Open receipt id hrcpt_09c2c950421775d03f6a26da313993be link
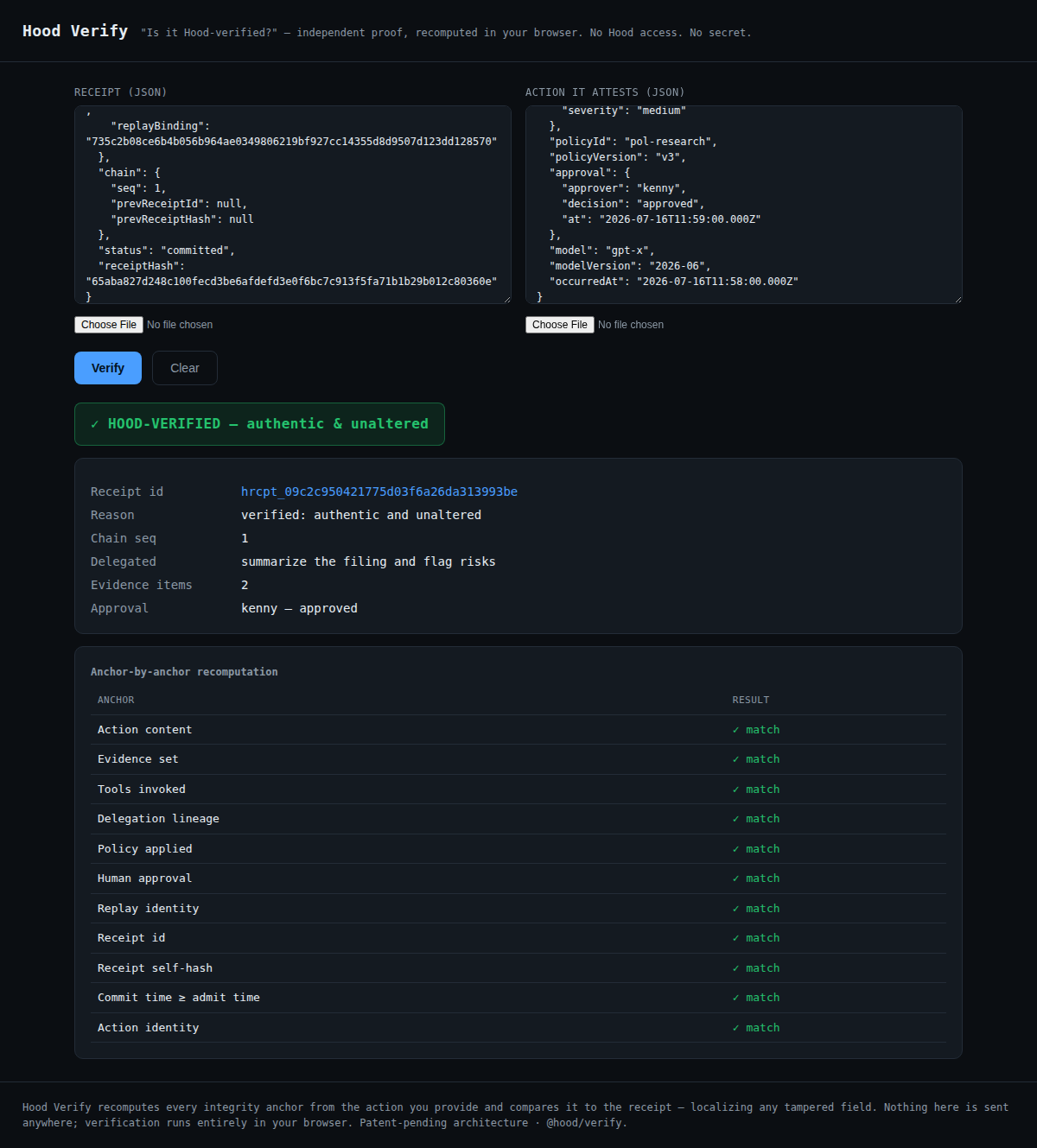Image resolution: width=1037 pixels, height=1148 pixels. (379, 492)
